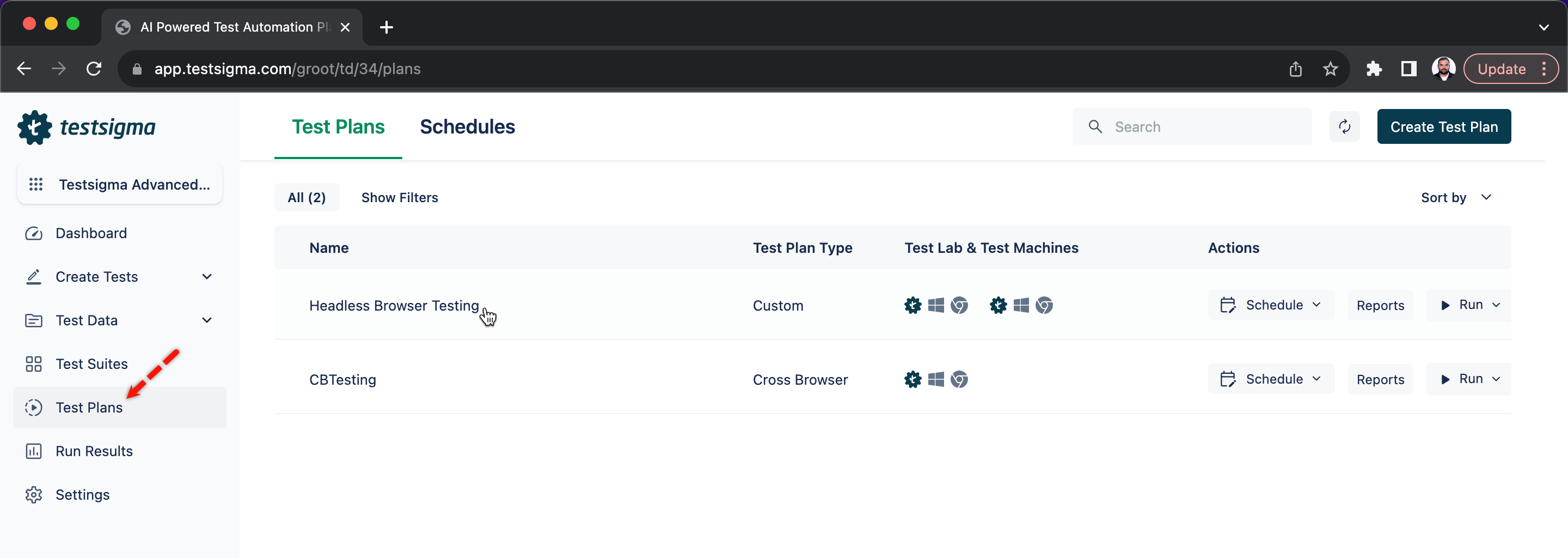The image size is (1568, 558).
Task: Click Testsigma lab icon in CBTesting row
Action: click(912, 379)
